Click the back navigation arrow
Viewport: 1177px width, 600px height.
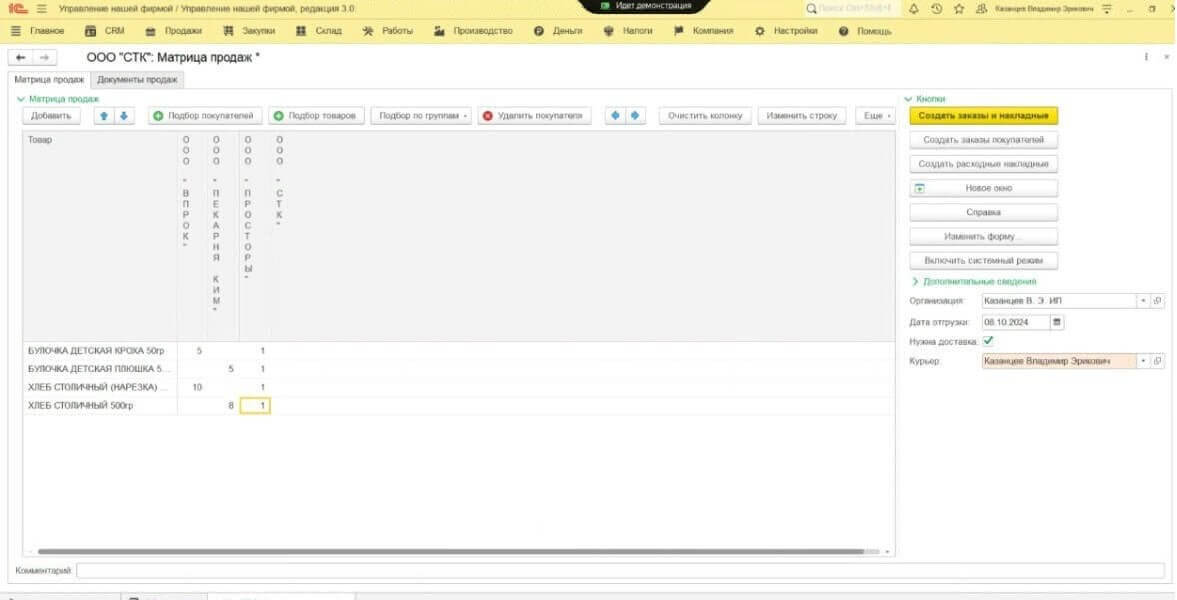click(x=21, y=58)
